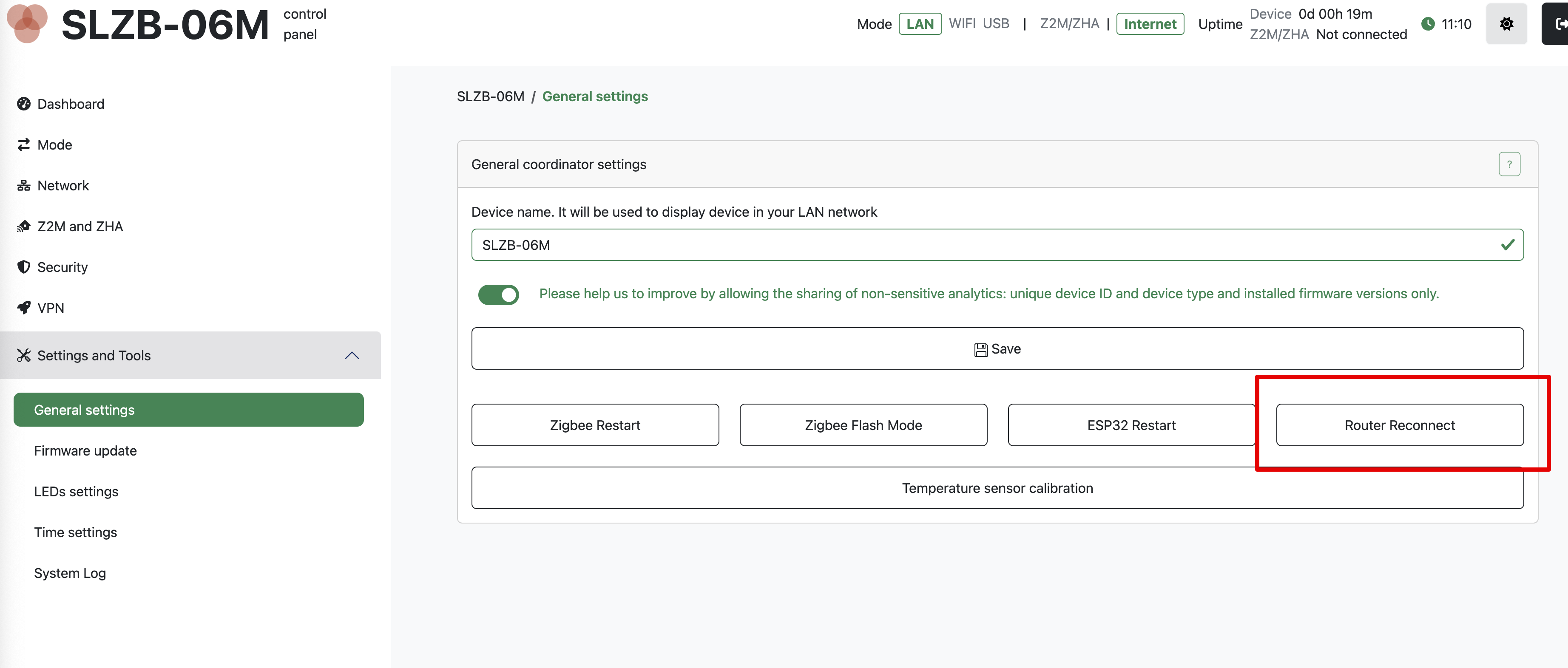Click the Z2M/ZHA status label in header
Image resolution: width=1568 pixels, height=668 pixels.
[1069, 23]
